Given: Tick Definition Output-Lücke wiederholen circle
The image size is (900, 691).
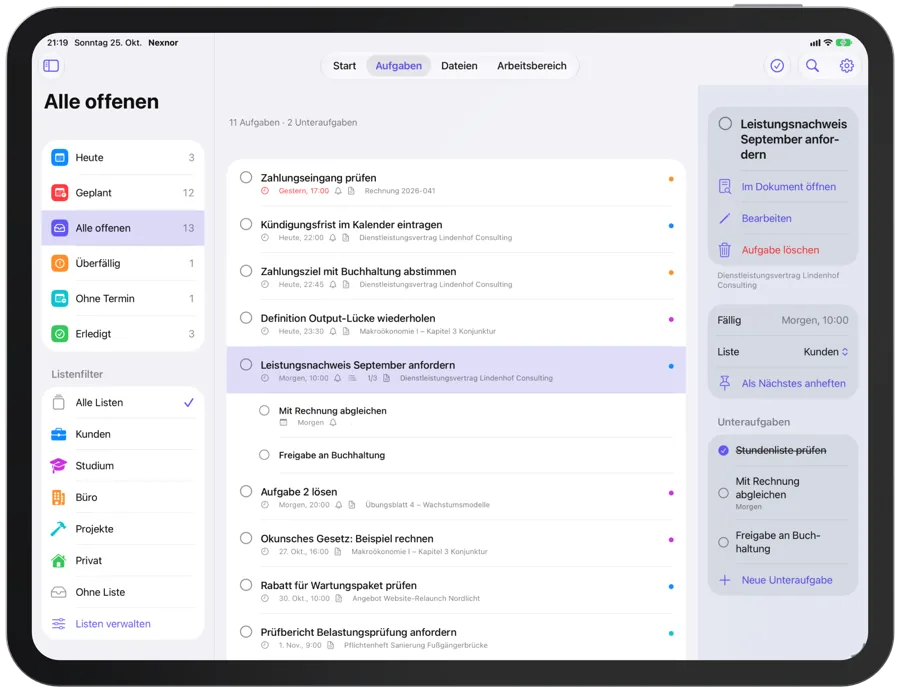Looking at the screenshot, I should click(246, 318).
